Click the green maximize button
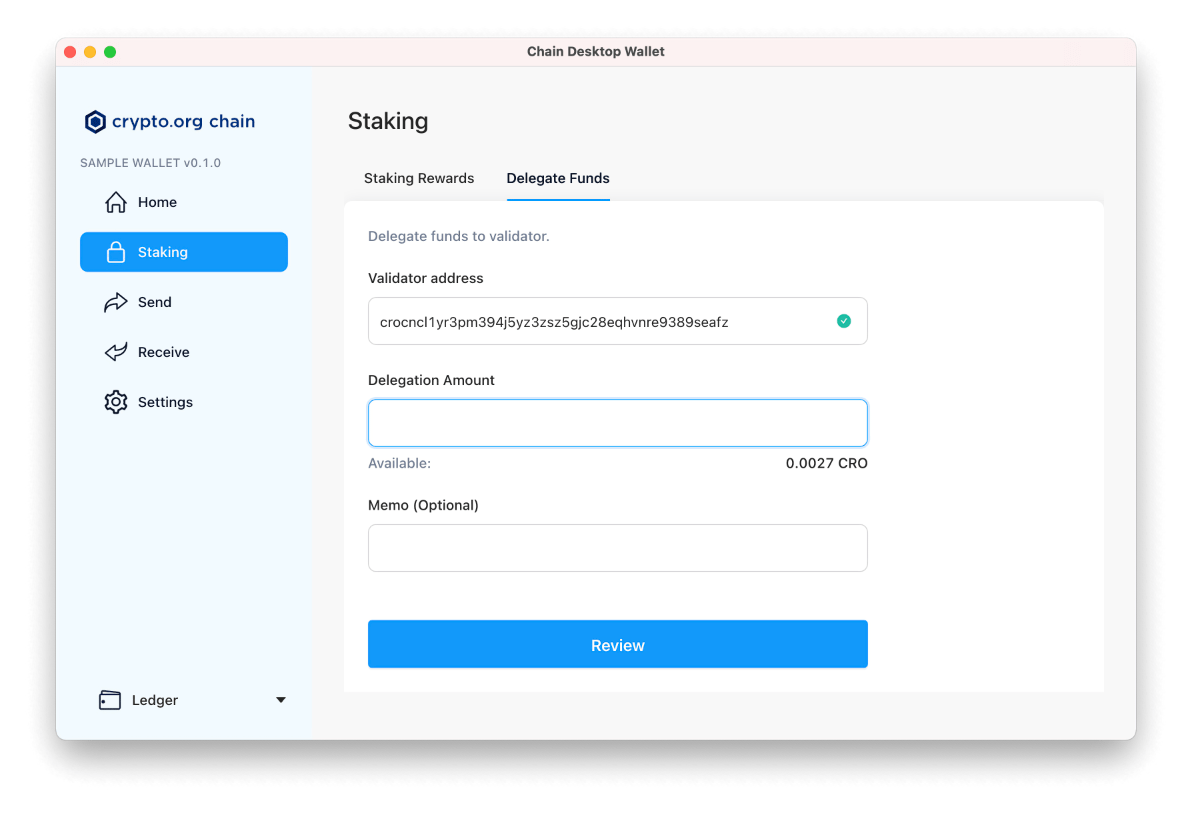 tap(110, 51)
